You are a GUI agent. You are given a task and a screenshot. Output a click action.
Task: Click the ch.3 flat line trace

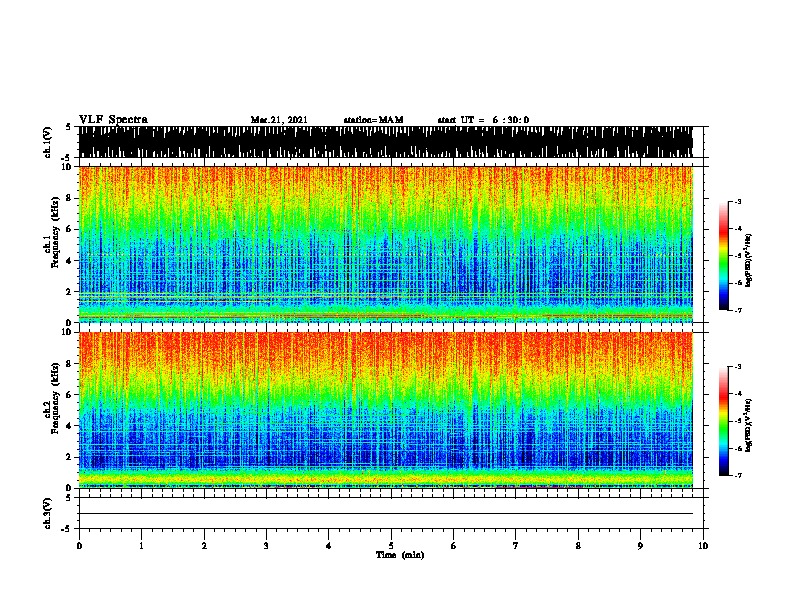coord(386,514)
